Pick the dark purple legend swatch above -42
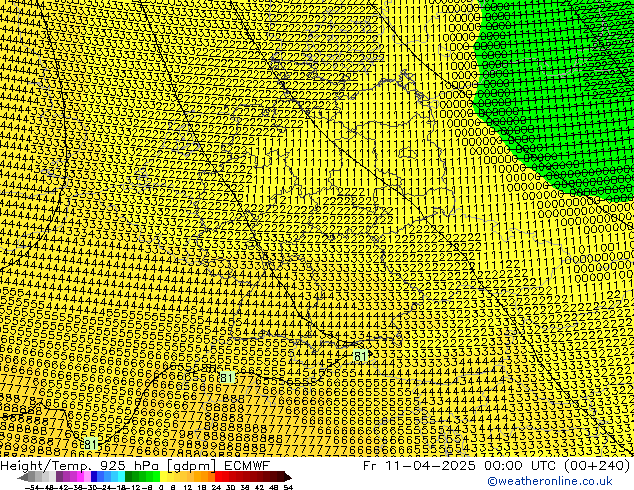This screenshot has width=634, height=490. click(59, 476)
